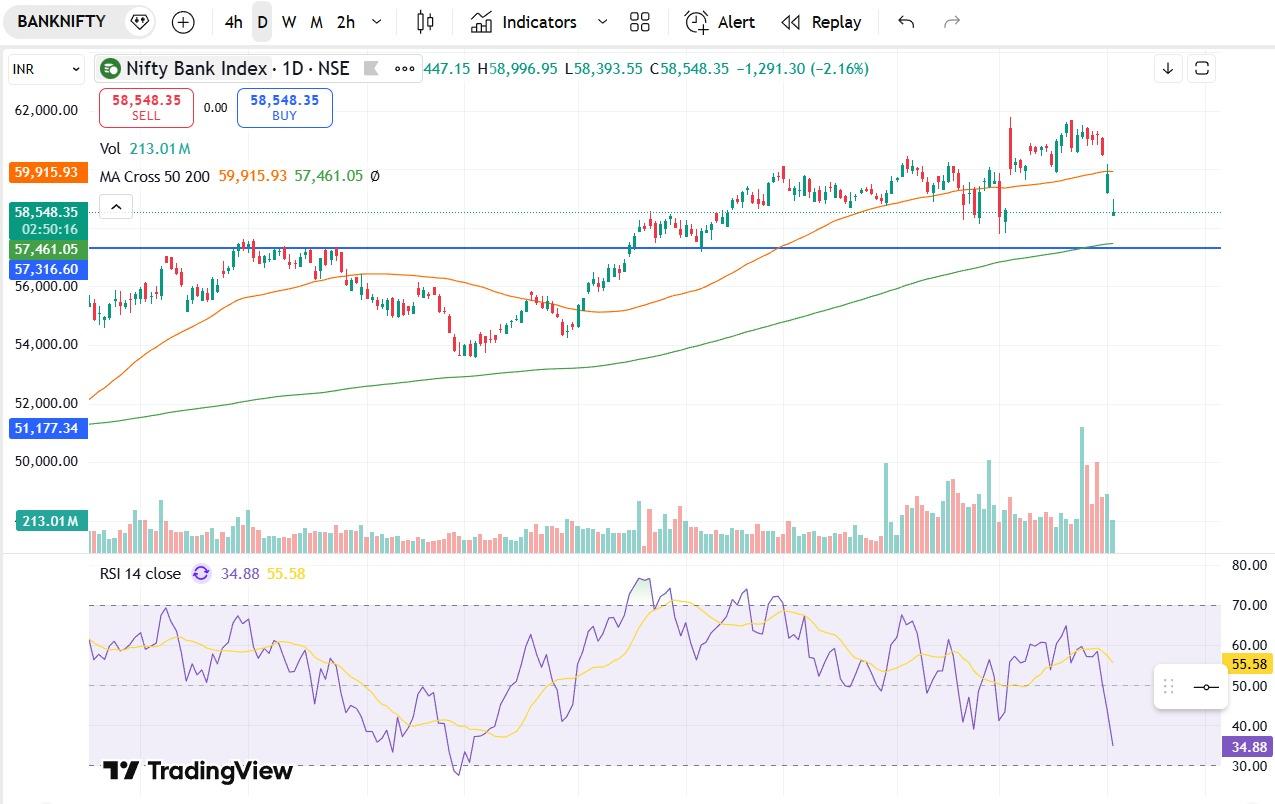Image resolution: width=1275 pixels, height=804 pixels.
Task: Click the yellow RSI-MA value 55.58 in legend
Action: pos(286,573)
